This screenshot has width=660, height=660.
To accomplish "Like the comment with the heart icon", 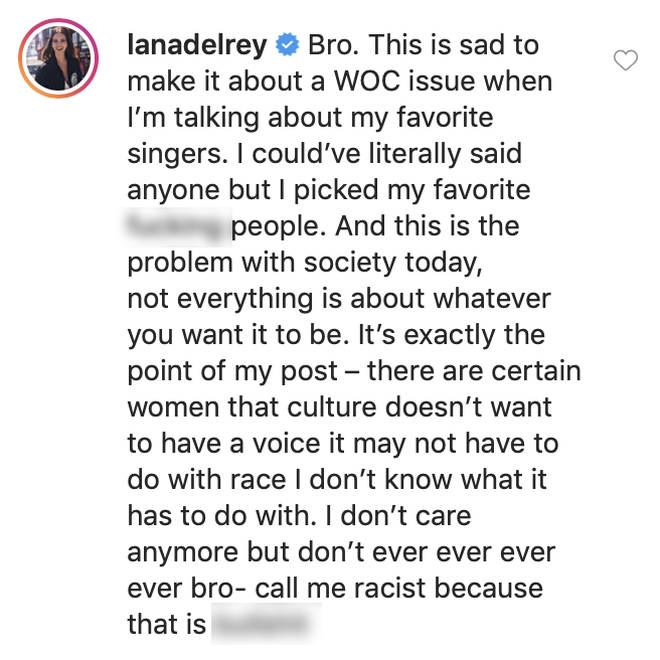I will (625, 60).
